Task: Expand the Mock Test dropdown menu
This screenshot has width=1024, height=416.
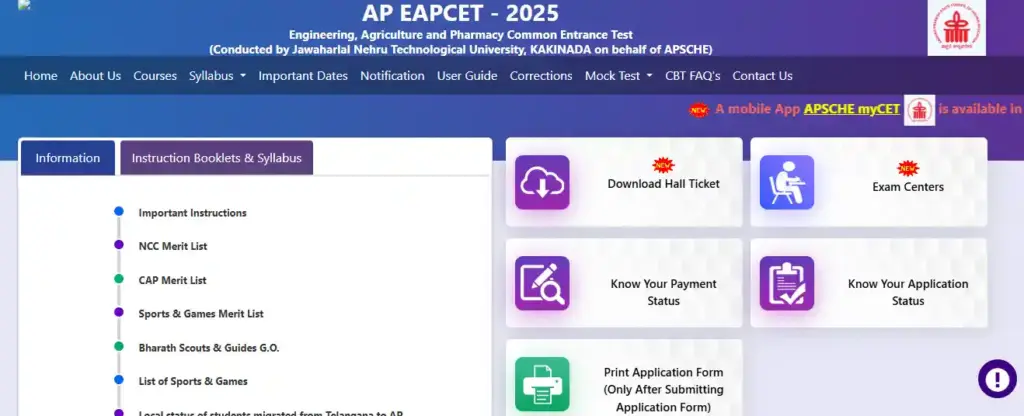Action: click(x=618, y=76)
